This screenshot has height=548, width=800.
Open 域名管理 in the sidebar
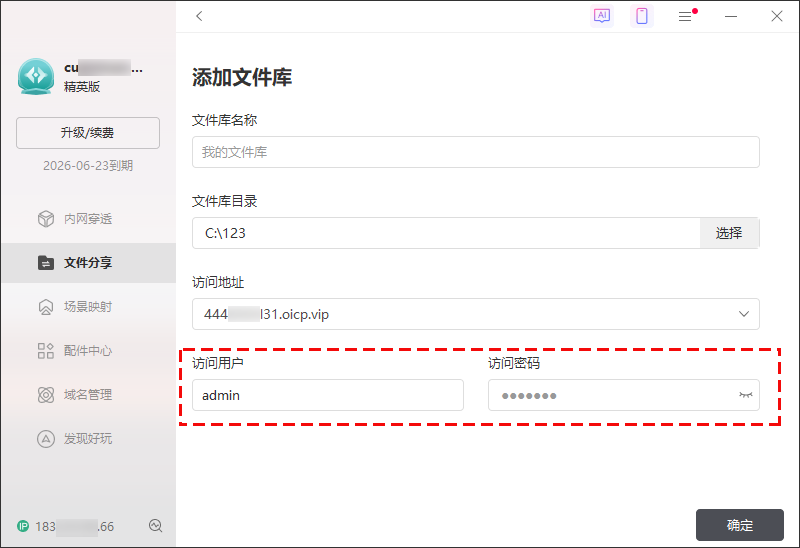pos(88,395)
